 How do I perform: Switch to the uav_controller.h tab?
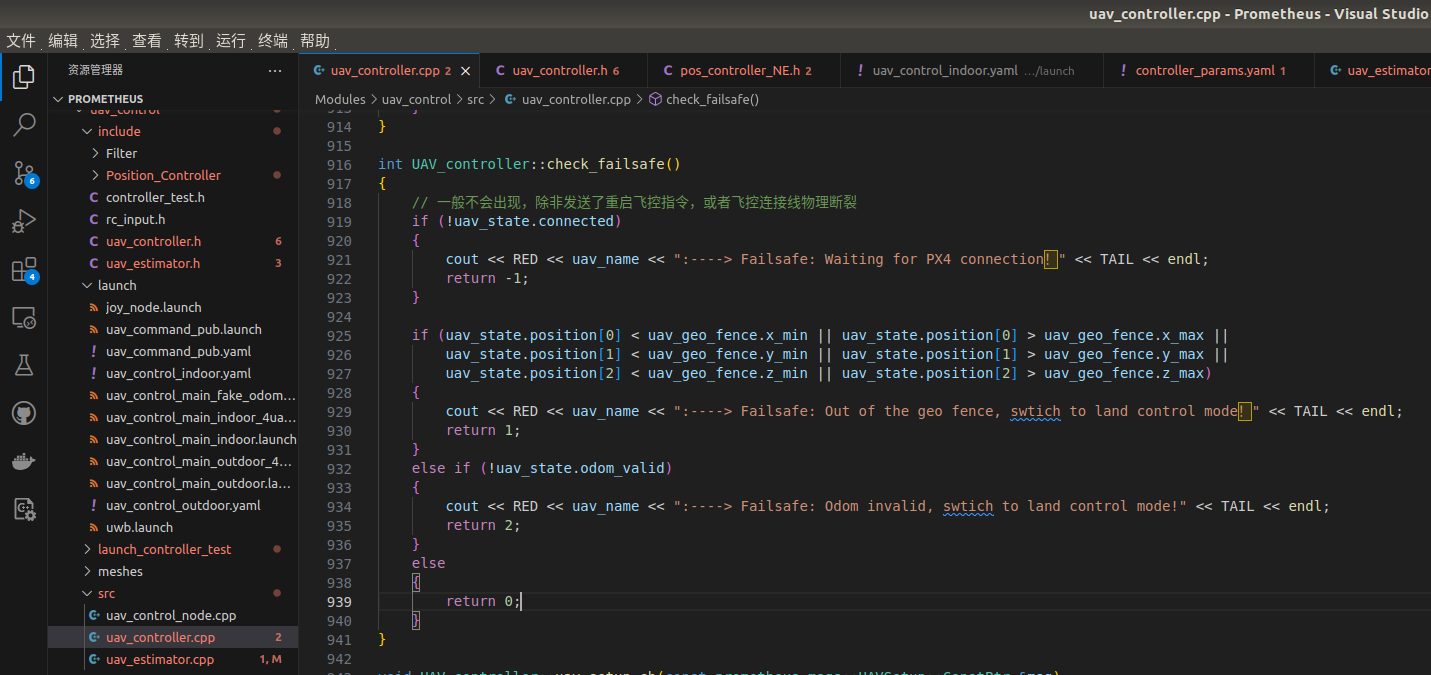564,71
